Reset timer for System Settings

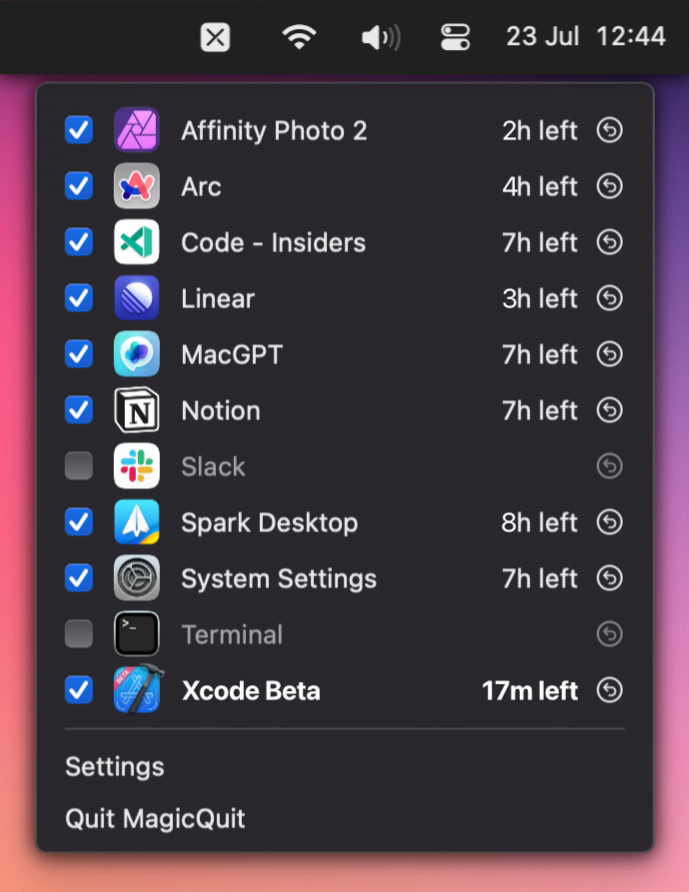[609, 579]
